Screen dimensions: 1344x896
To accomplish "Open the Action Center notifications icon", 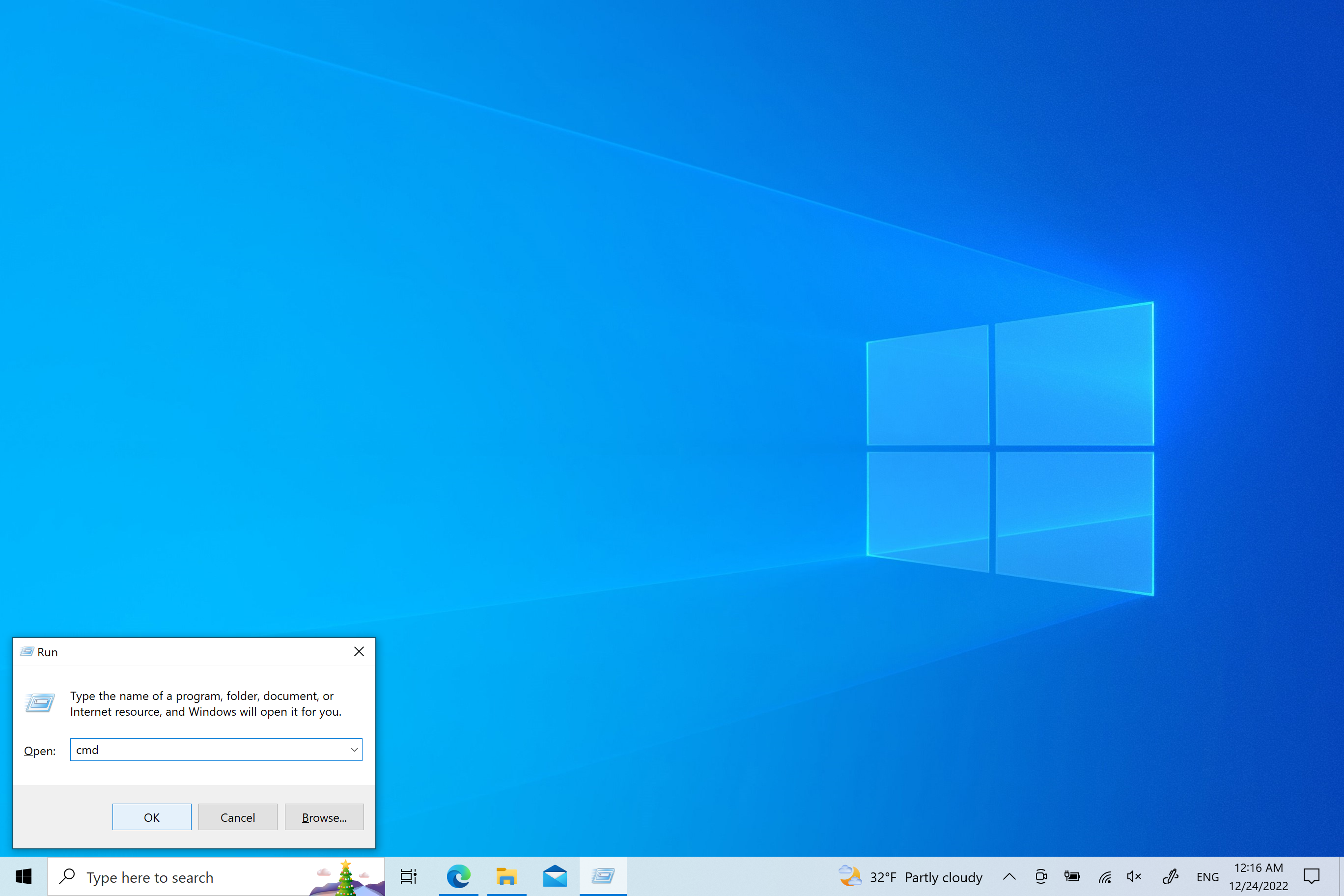I will (x=1311, y=876).
